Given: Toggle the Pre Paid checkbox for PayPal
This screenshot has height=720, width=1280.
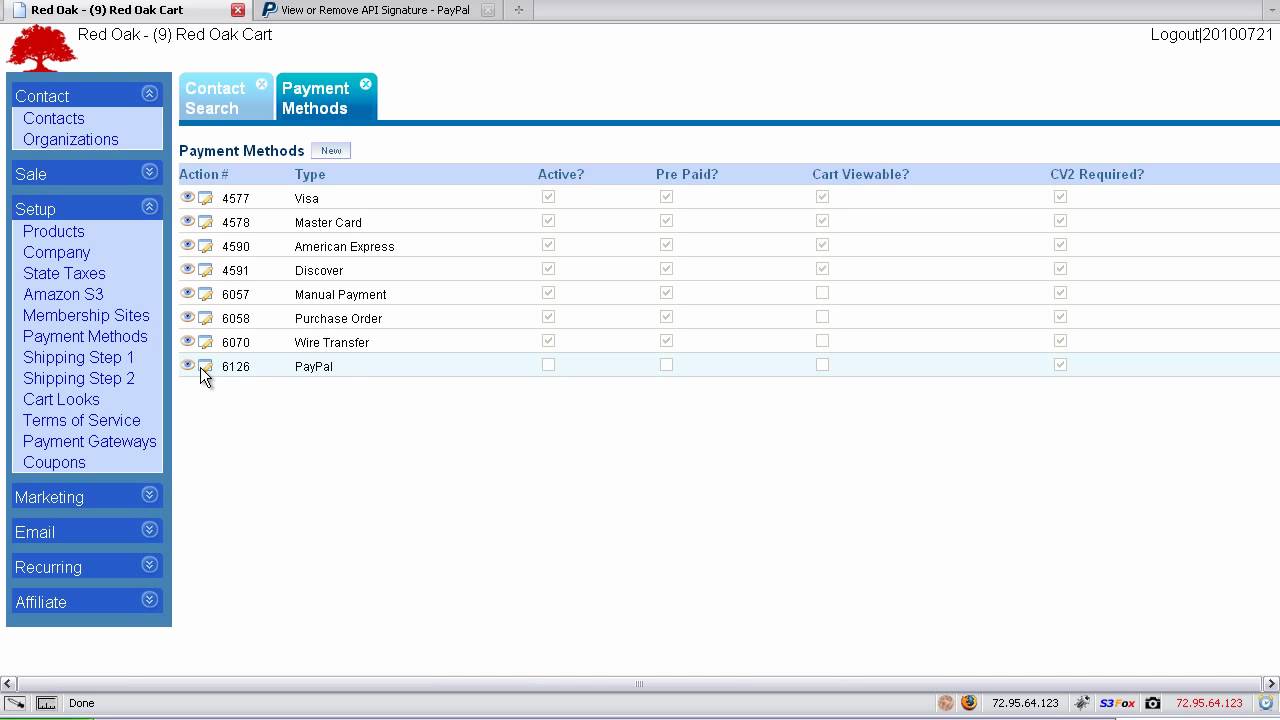Looking at the screenshot, I should pyautogui.click(x=666, y=365).
